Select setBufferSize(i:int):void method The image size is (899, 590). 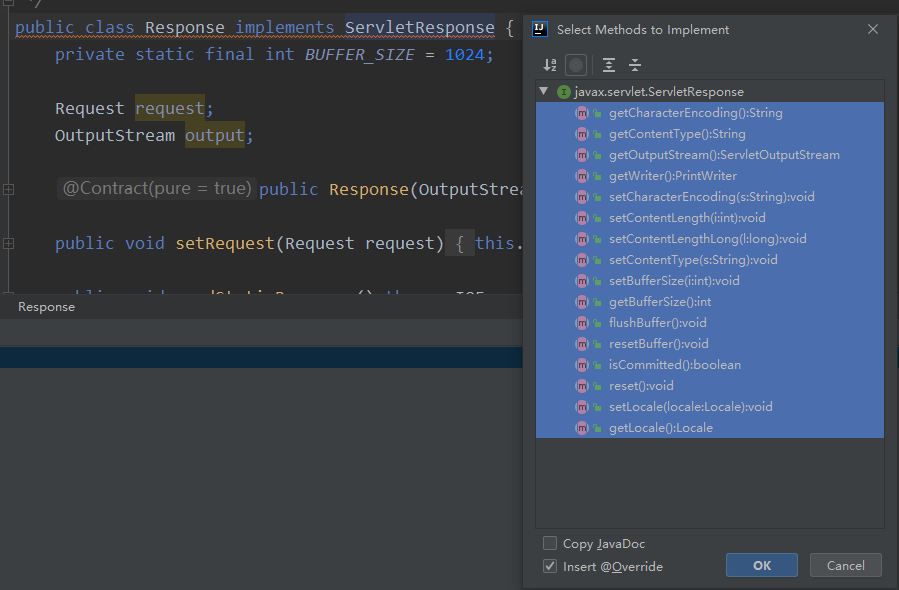[710, 281]
